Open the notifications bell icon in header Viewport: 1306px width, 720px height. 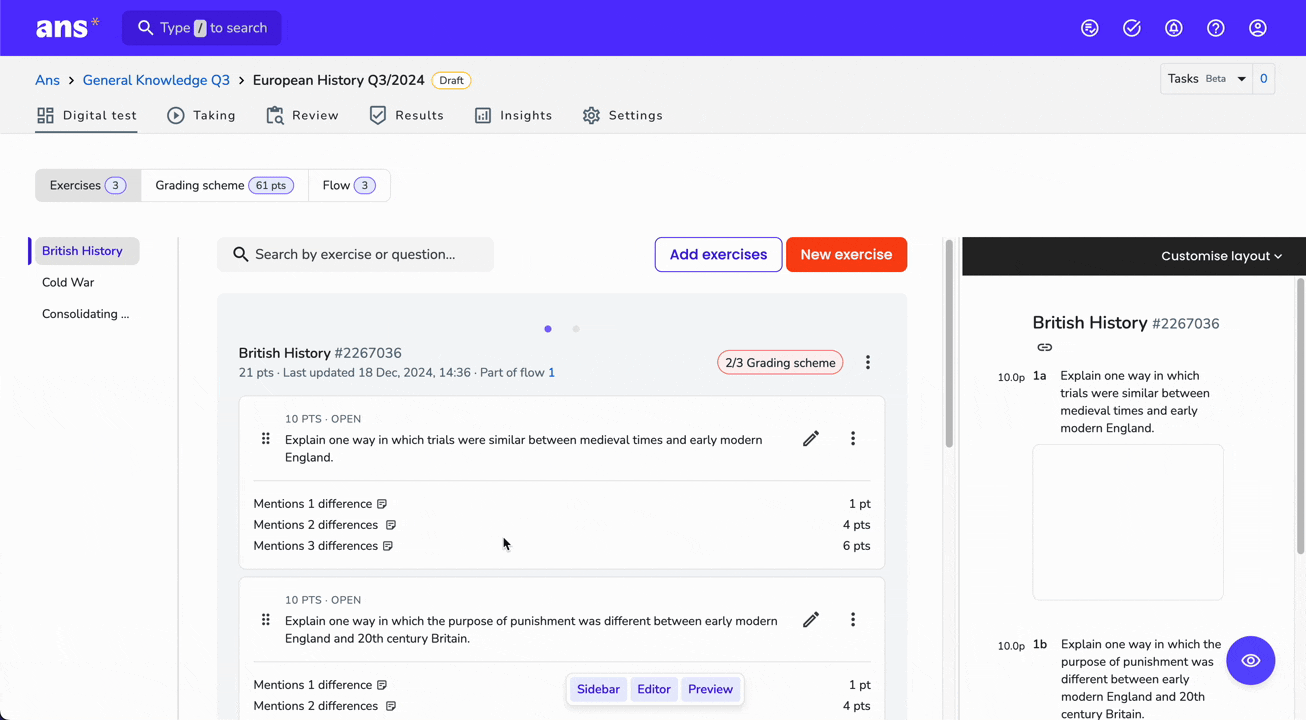point(1174,28)
